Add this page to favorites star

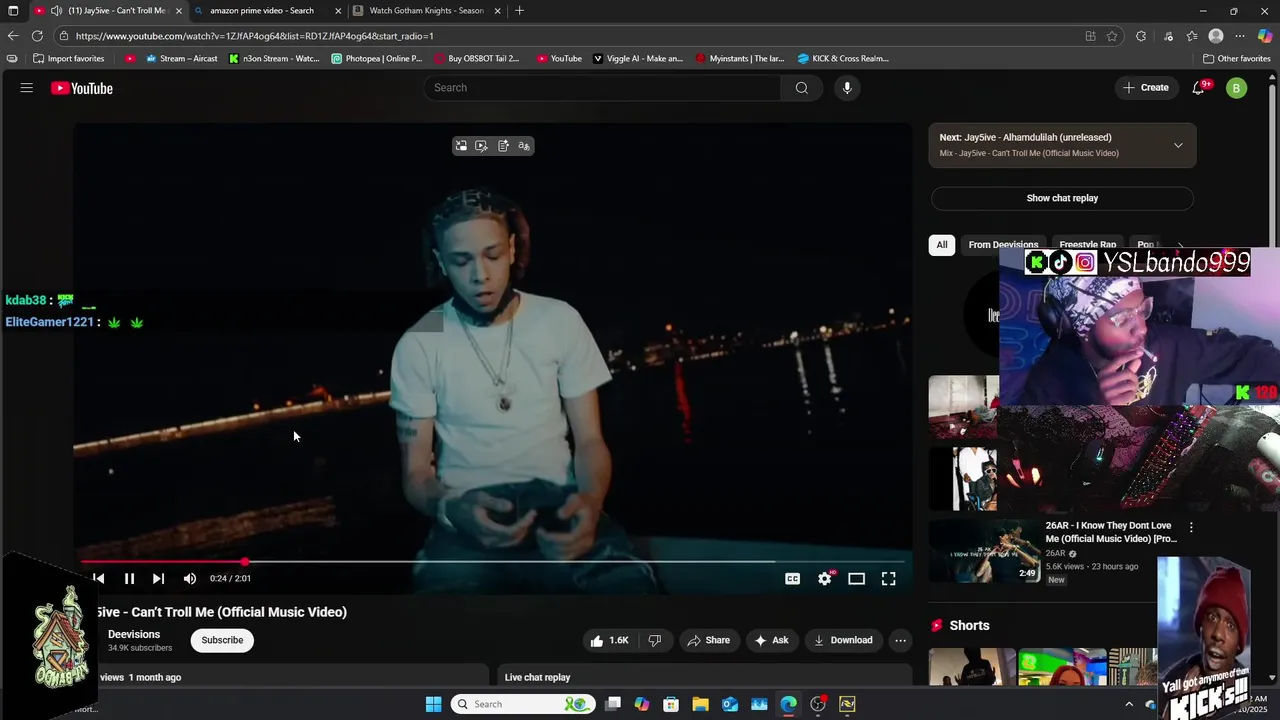[x=1112, y=36]
